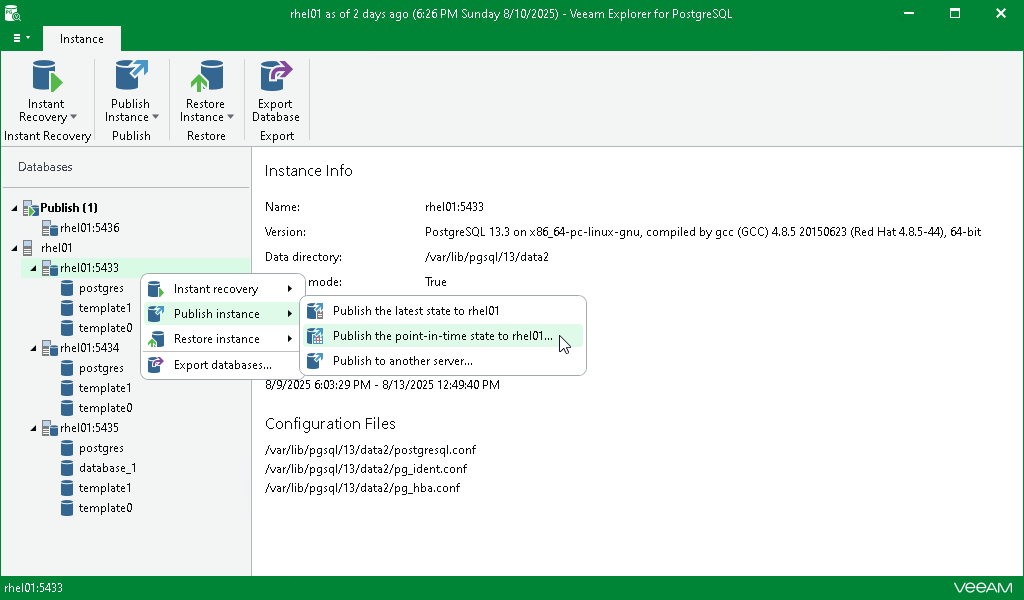Viewport: 1024px width, 600px height.
Task: Click template1 database icon under rhel01:5435
Action: pos(67,488)
